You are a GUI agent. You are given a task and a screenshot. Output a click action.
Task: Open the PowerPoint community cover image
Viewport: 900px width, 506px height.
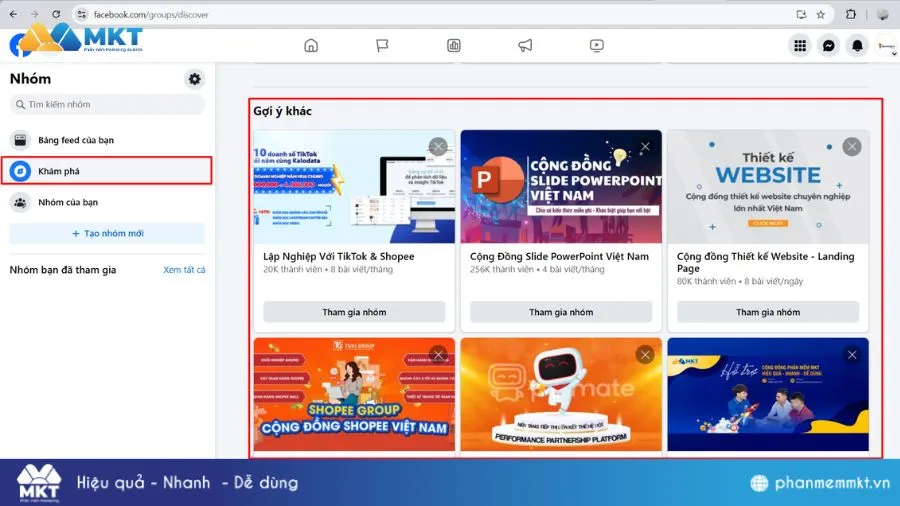561,186
